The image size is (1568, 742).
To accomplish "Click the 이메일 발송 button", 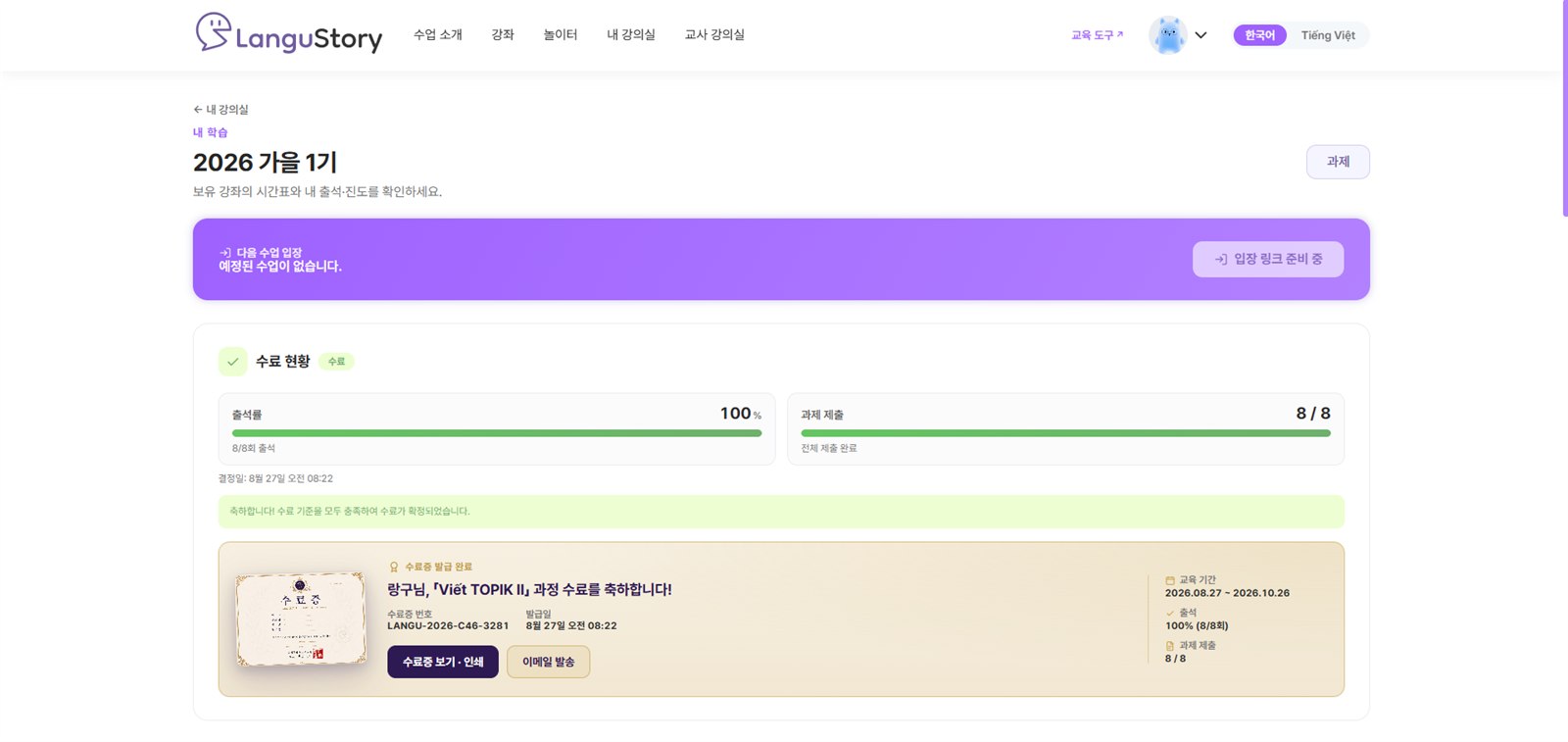I will 548,662.
